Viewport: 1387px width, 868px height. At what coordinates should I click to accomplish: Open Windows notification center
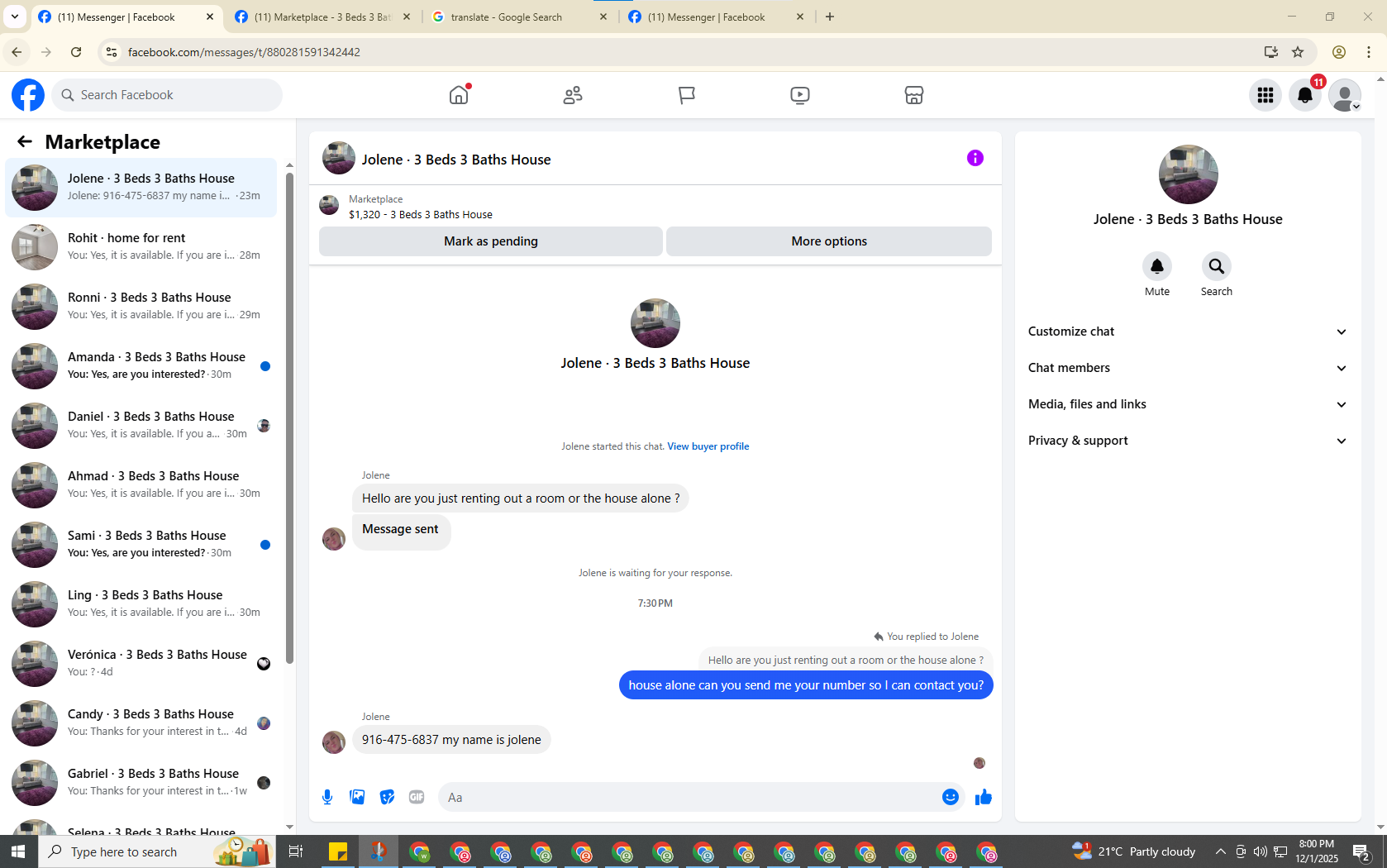click(x=1362, y=851)
